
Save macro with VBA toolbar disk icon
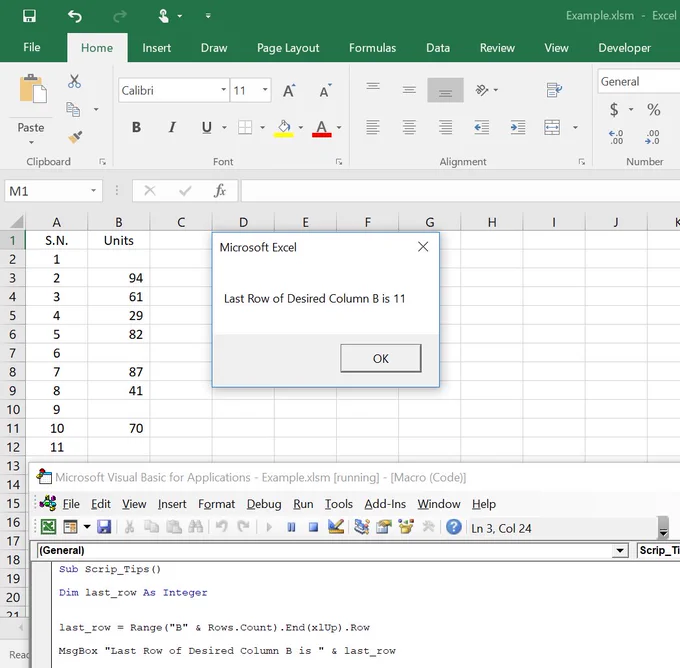point(104,527)
